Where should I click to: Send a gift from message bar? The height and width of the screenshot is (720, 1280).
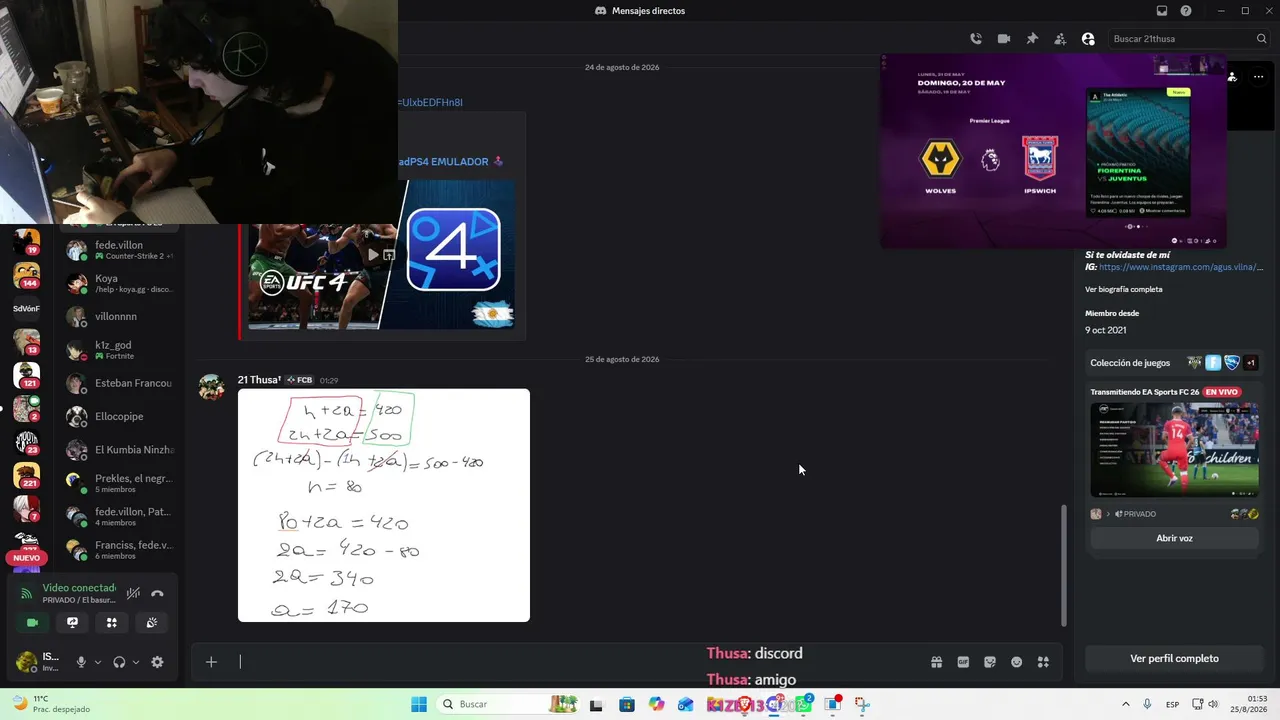tap(936, 661)
